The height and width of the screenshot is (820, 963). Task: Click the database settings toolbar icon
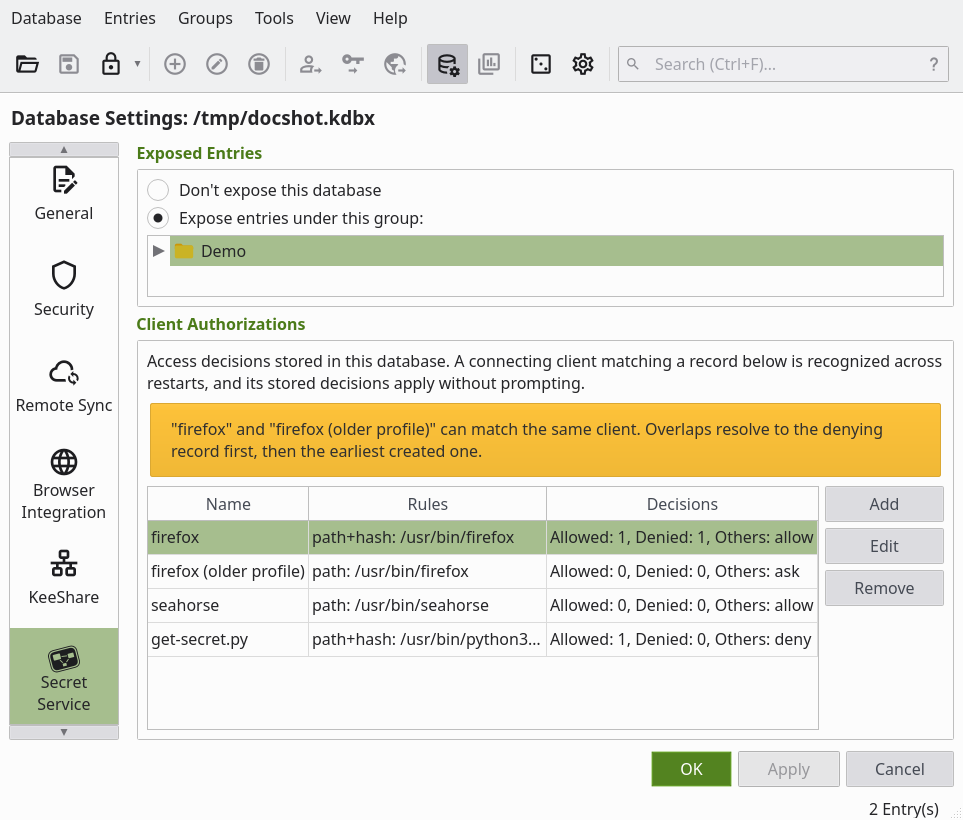point(447,64)
